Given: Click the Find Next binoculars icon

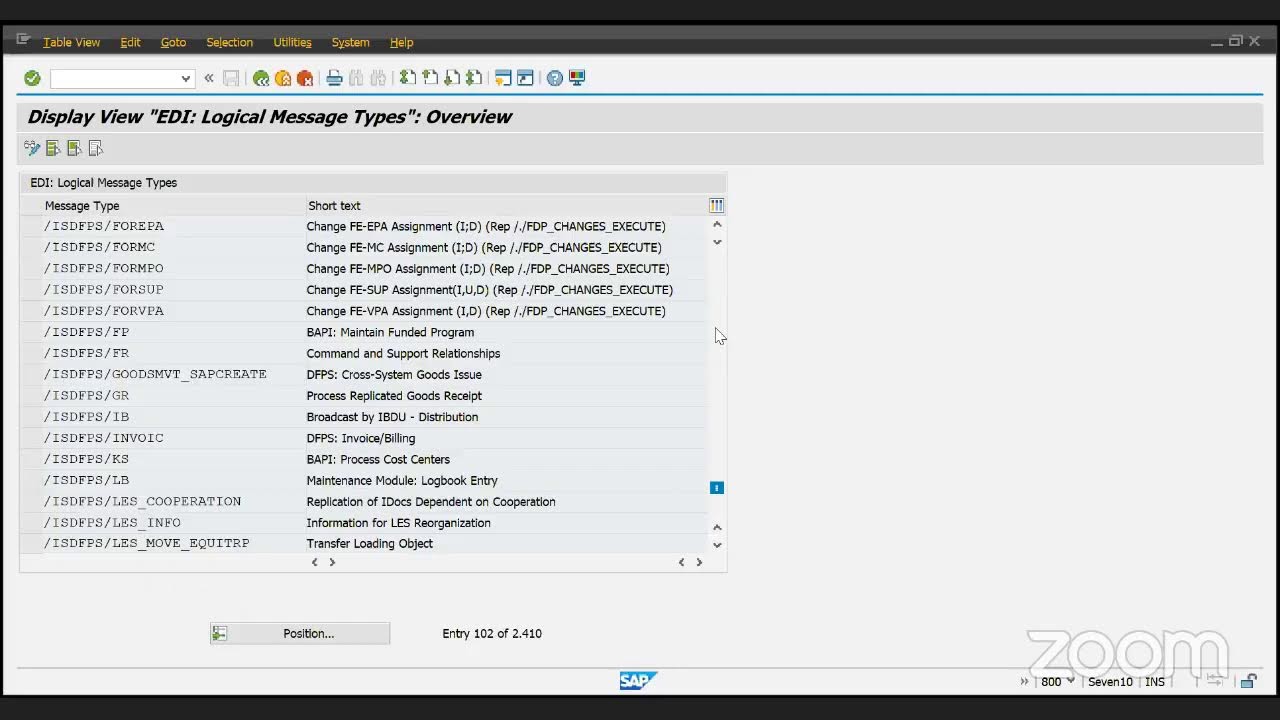Looking at the screenshot, I should coord(378,78).
